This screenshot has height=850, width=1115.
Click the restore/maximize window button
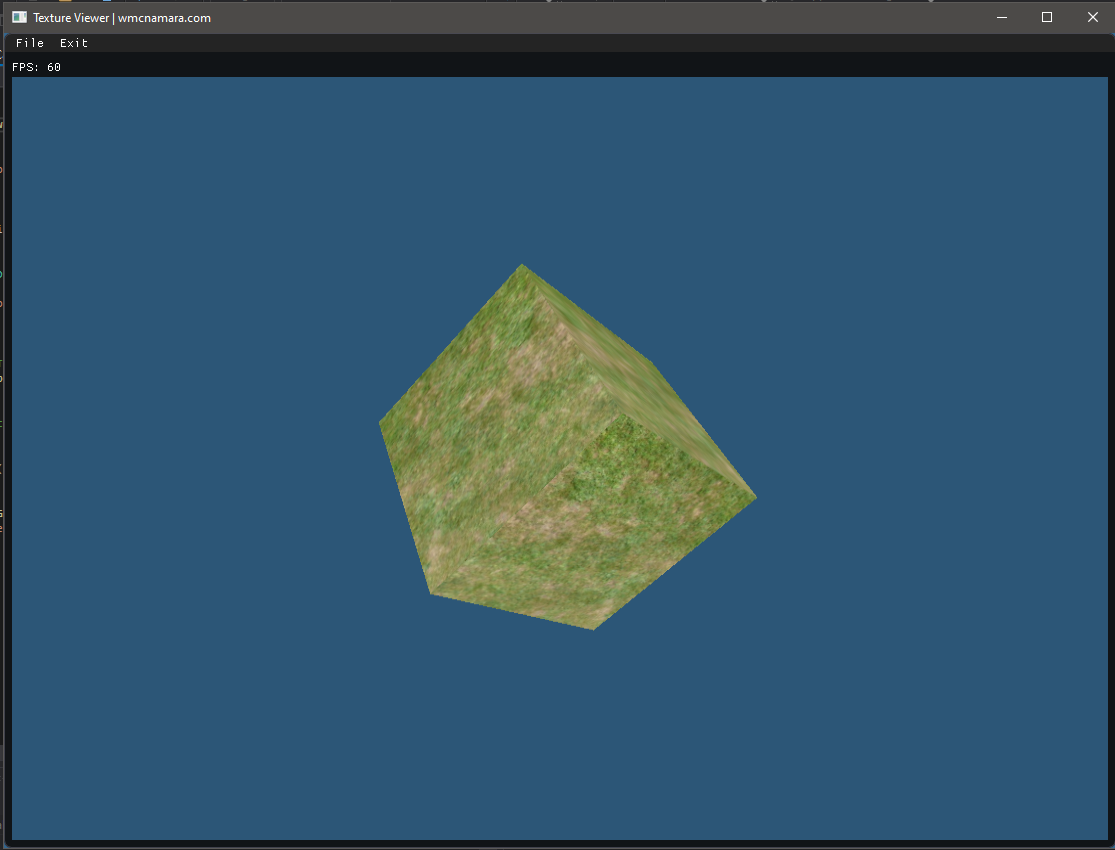tap(1046, 17)
